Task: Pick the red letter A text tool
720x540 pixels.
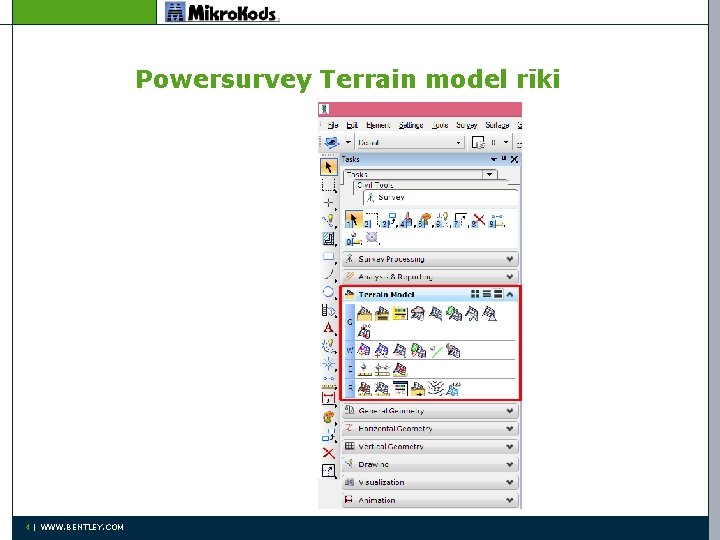Action: coord(328,328)
